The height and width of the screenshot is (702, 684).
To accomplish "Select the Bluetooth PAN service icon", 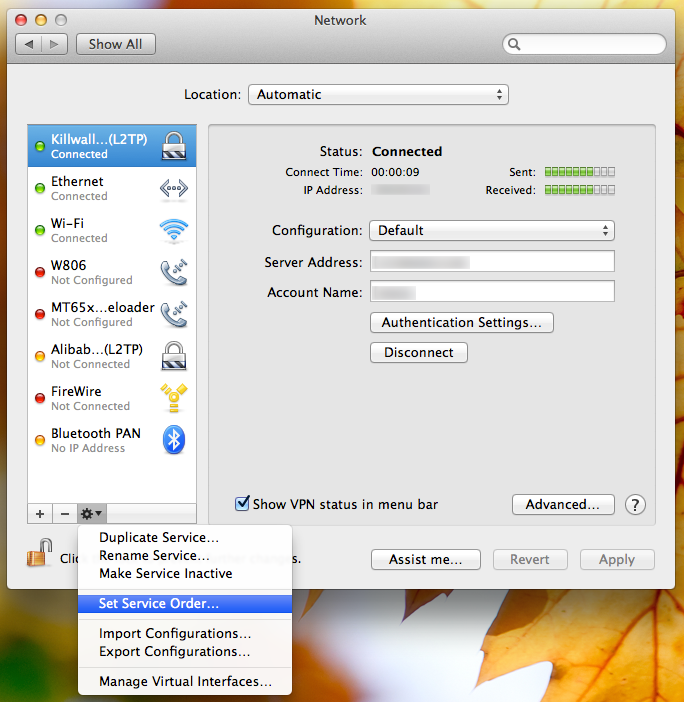I will 174,440.
